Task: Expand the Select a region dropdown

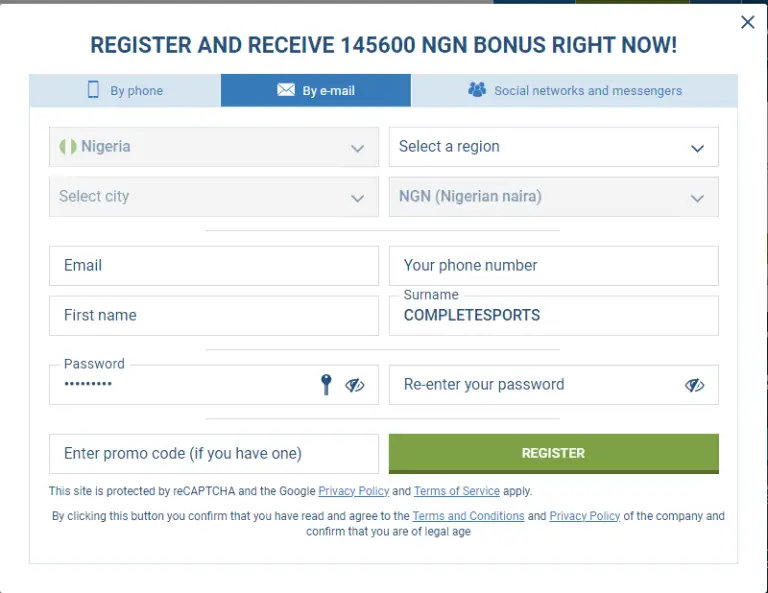Action: pyautogui.click(x=697, y=148)
